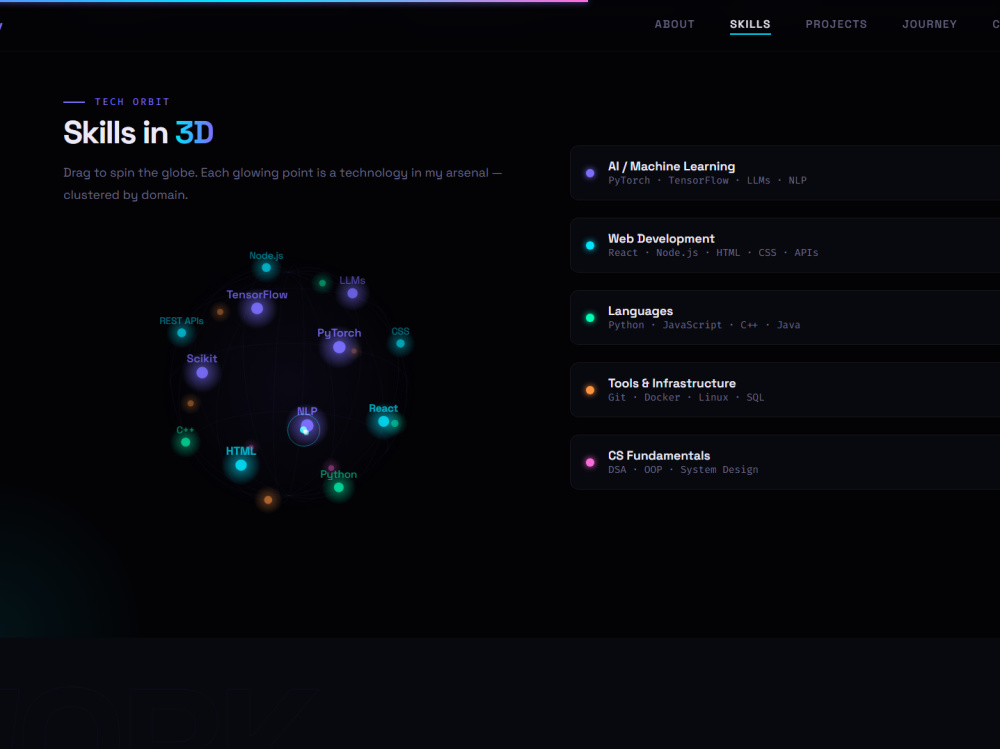Click the HTML cyan node
The width and height of the screenshot is (1000, 749).
[241, 466]
